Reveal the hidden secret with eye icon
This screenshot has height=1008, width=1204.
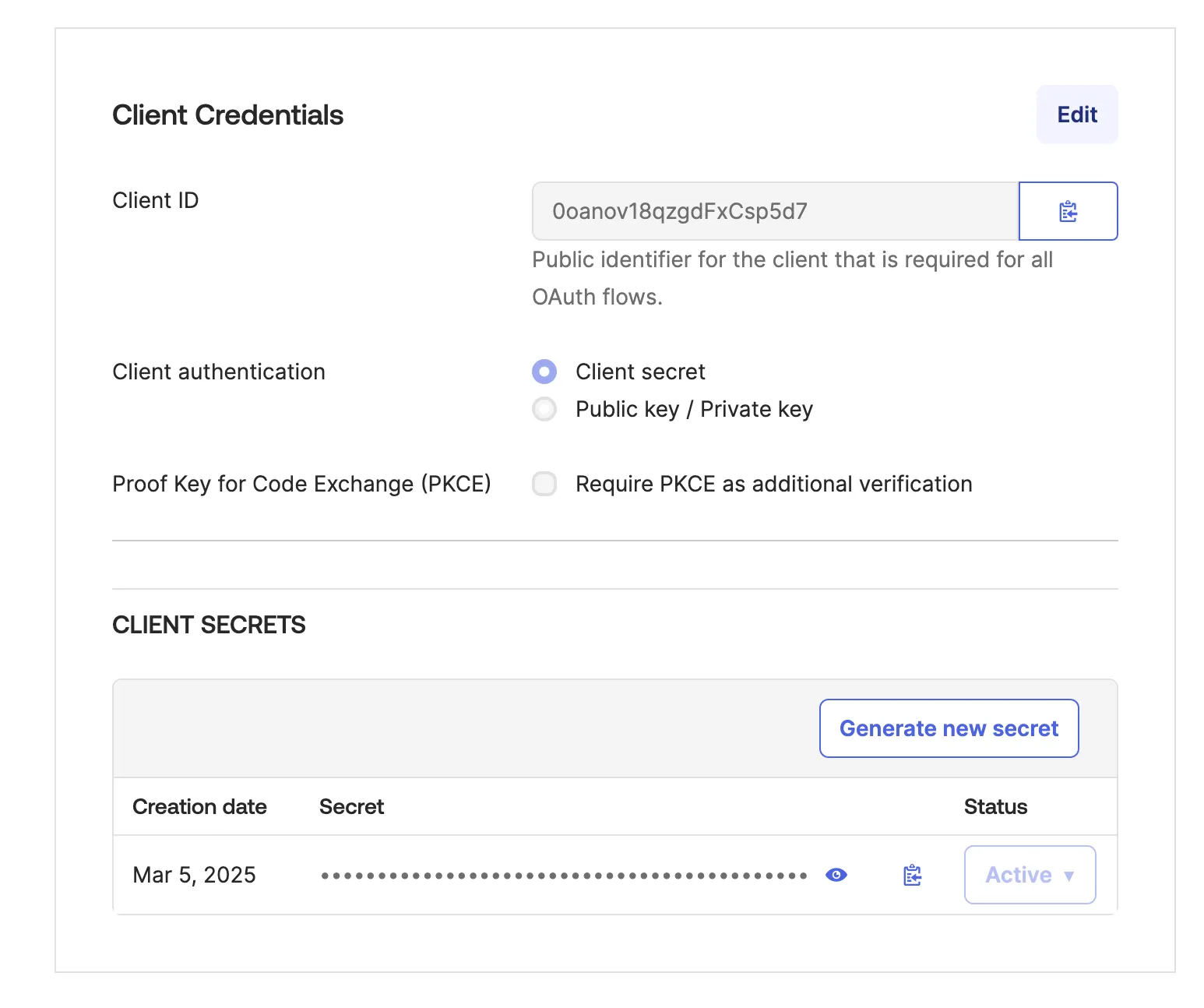click(836, 875)
